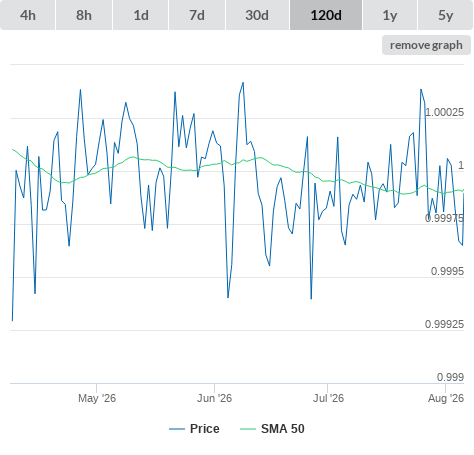Screen dimensions: 474x455
Task: Click the May '26 axis label
Action: click(x=97, y=398)
